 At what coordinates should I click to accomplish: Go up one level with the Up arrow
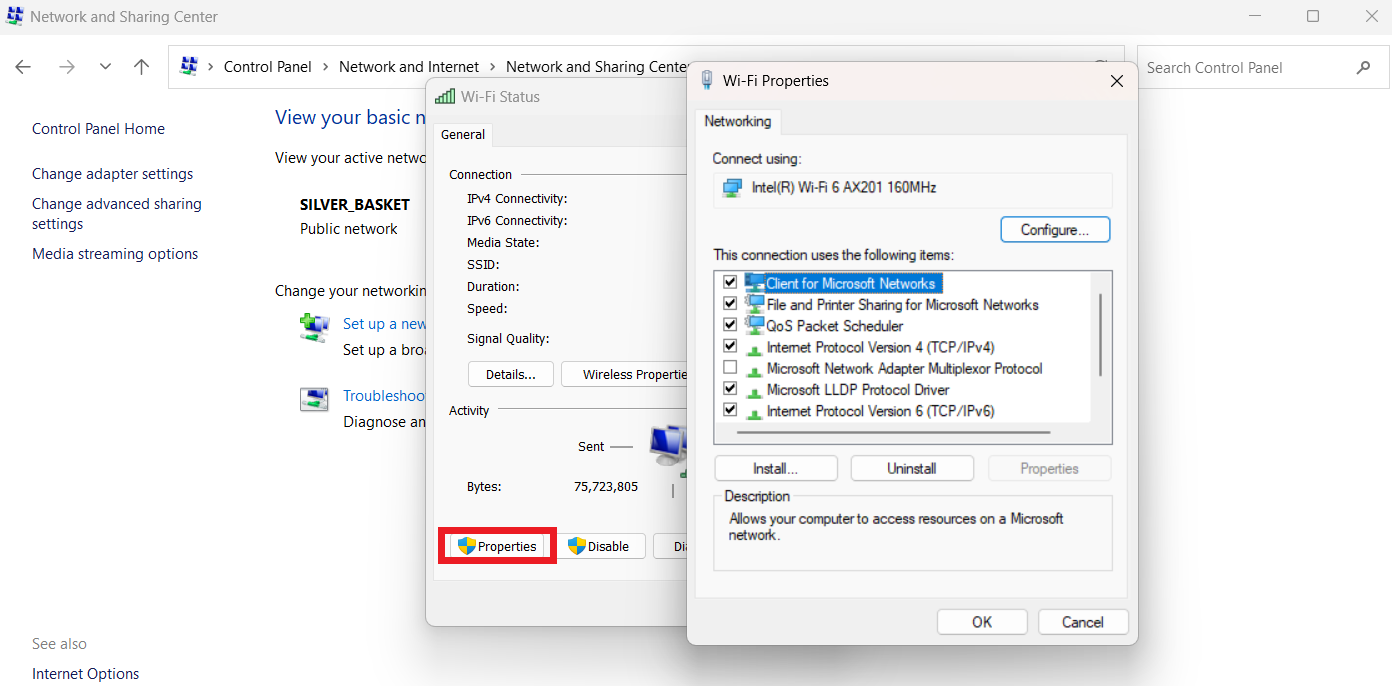(x=141, y=67)
